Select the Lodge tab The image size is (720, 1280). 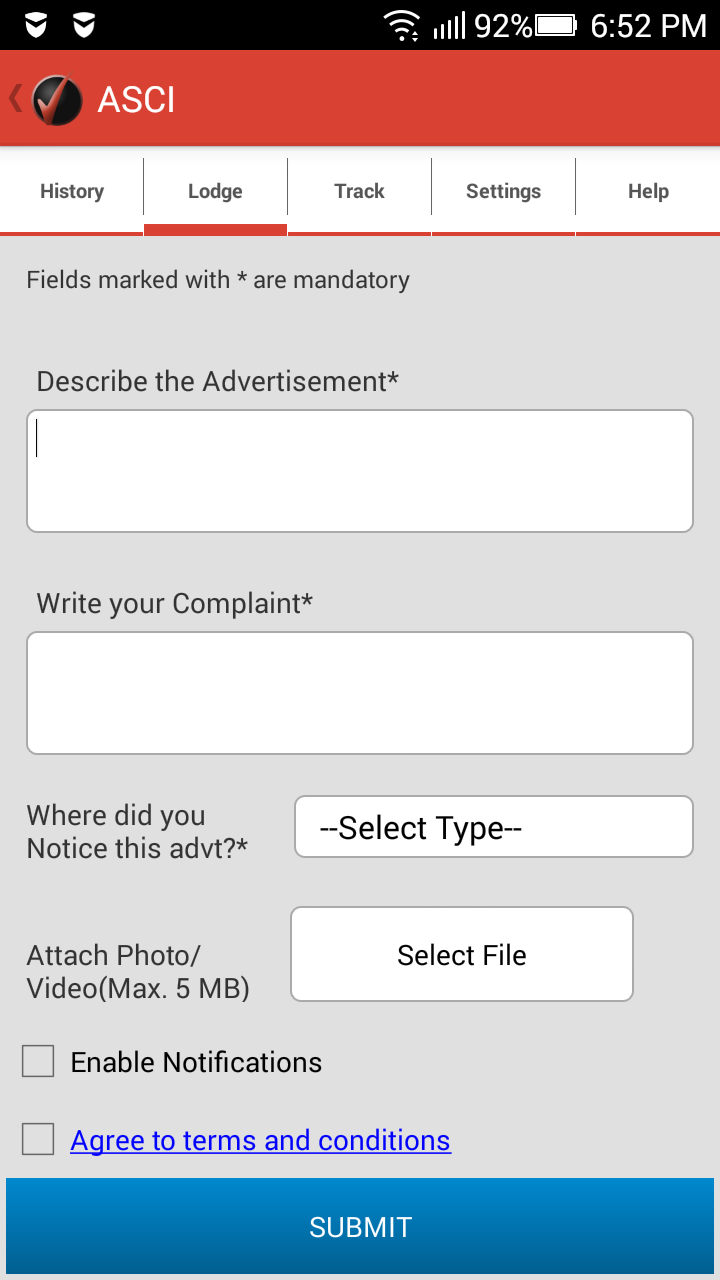pos(215,191)
